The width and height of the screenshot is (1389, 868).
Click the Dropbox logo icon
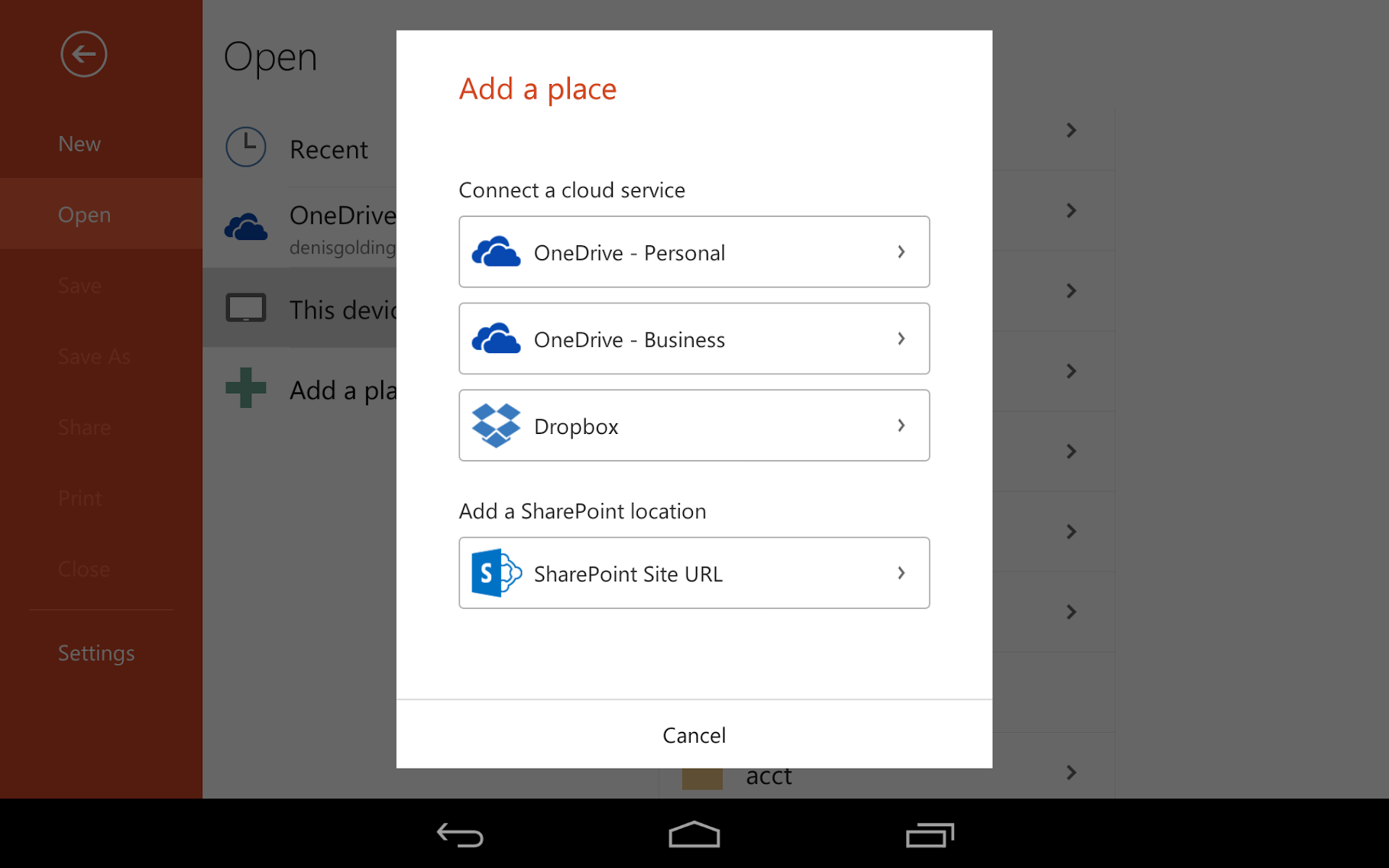[496, 426]
